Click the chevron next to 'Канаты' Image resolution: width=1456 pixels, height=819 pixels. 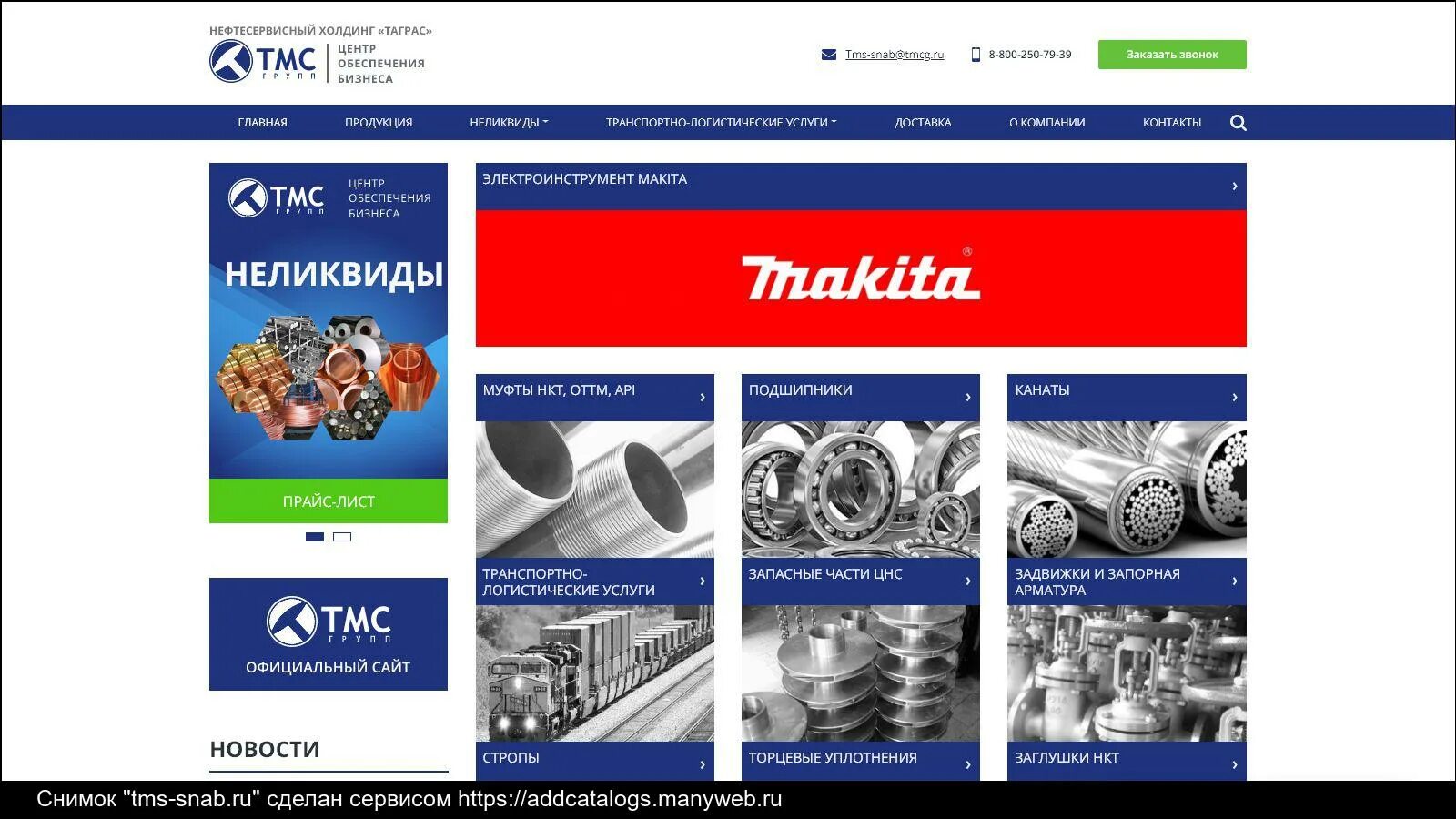pos(1234,398)
